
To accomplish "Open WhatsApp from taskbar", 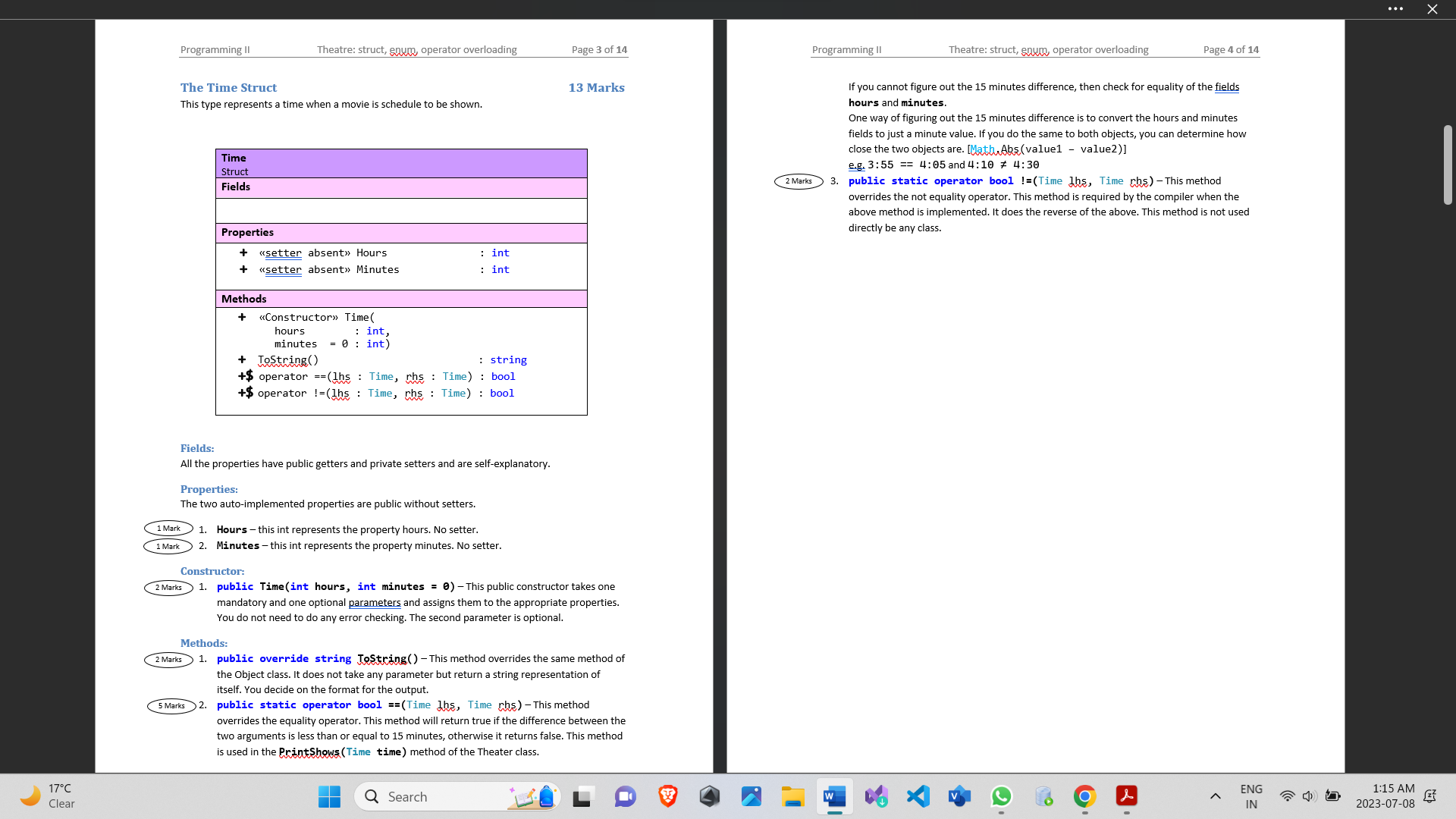I will (x=1001, y=796).
